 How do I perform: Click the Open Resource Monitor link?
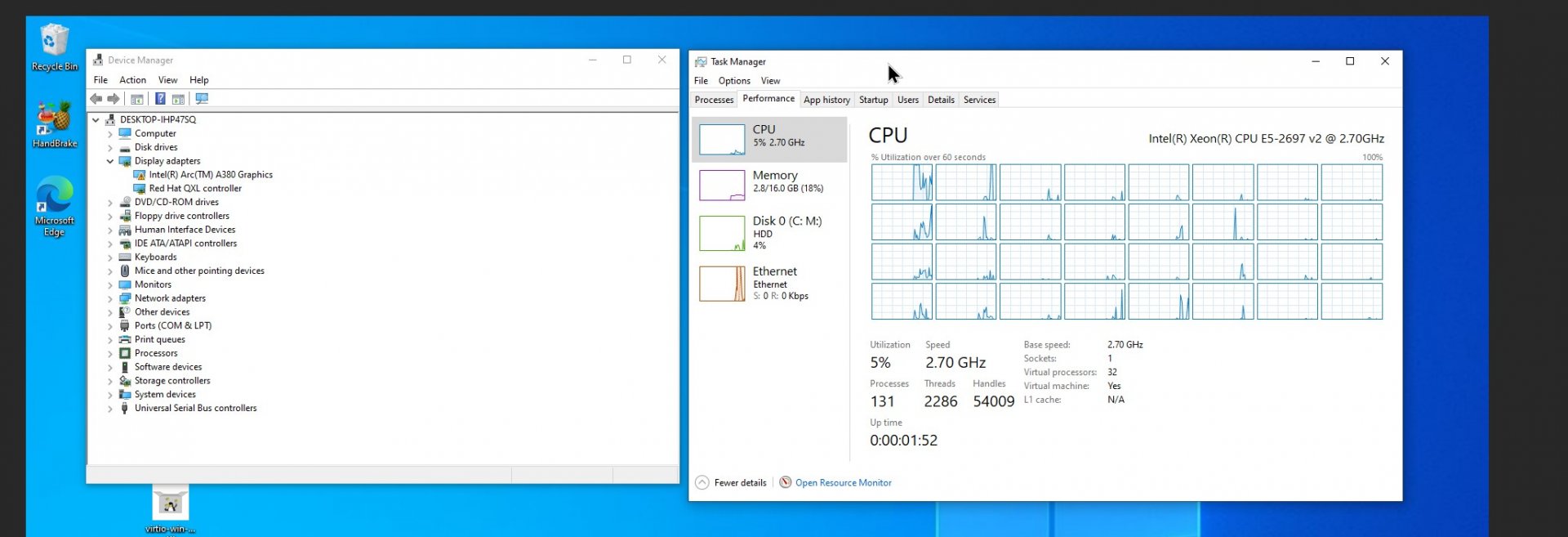click(x=844, y=483)
